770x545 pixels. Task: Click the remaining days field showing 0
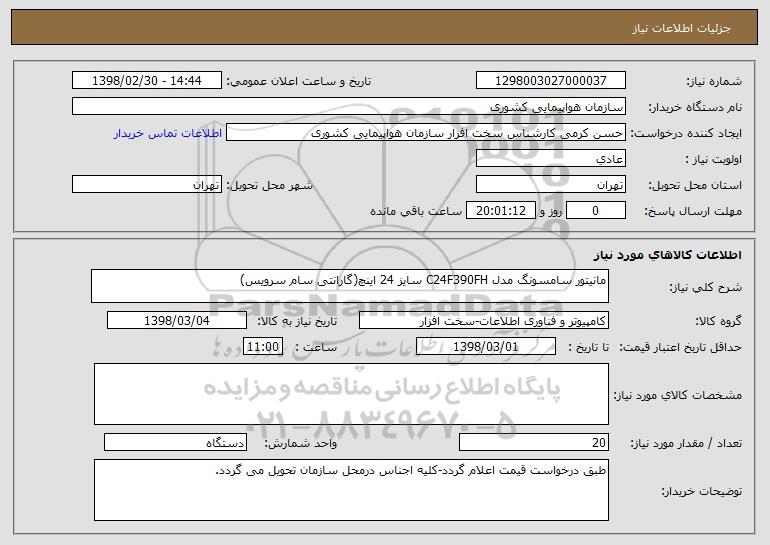[x=596, y=211]
